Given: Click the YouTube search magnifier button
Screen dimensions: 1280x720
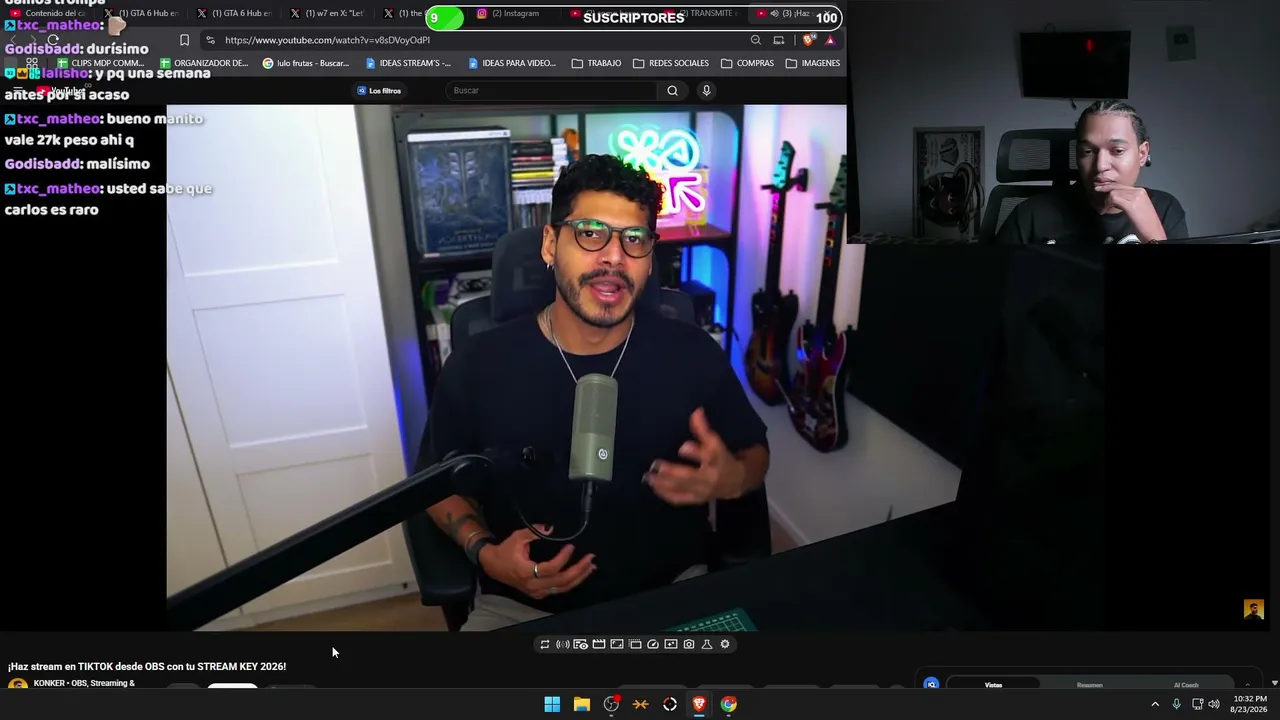Looking at the screenshot, I should [x=672, y=91].
